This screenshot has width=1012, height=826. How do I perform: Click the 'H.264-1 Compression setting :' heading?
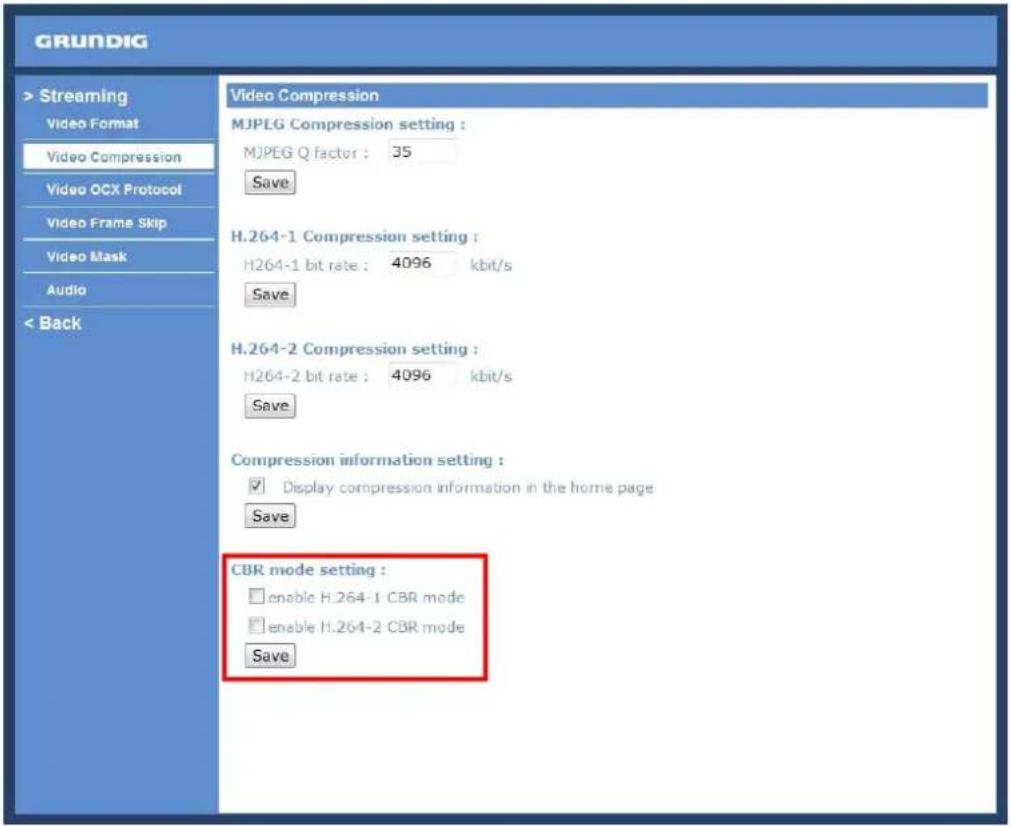[x=354, y=237]
